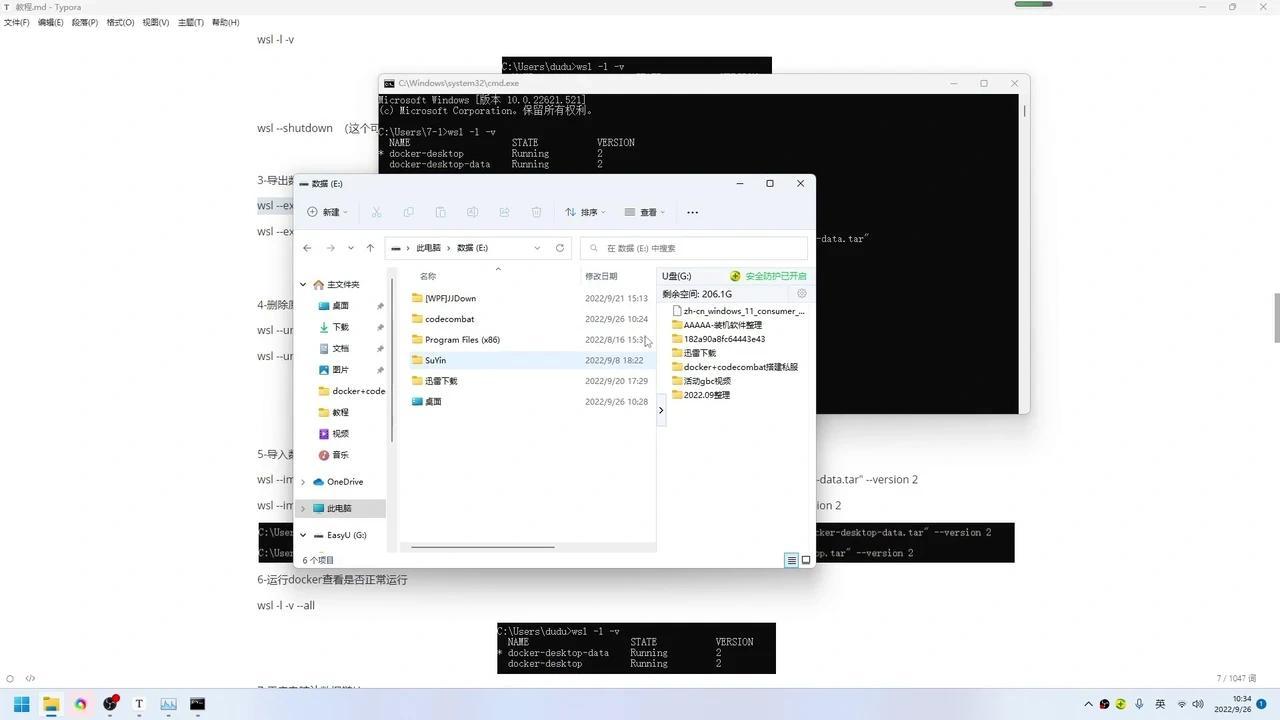This screenshot has height=720, width=1280.
Task: Switch to thumbnail view using status bar toggle
Action: tap(805, 560)
